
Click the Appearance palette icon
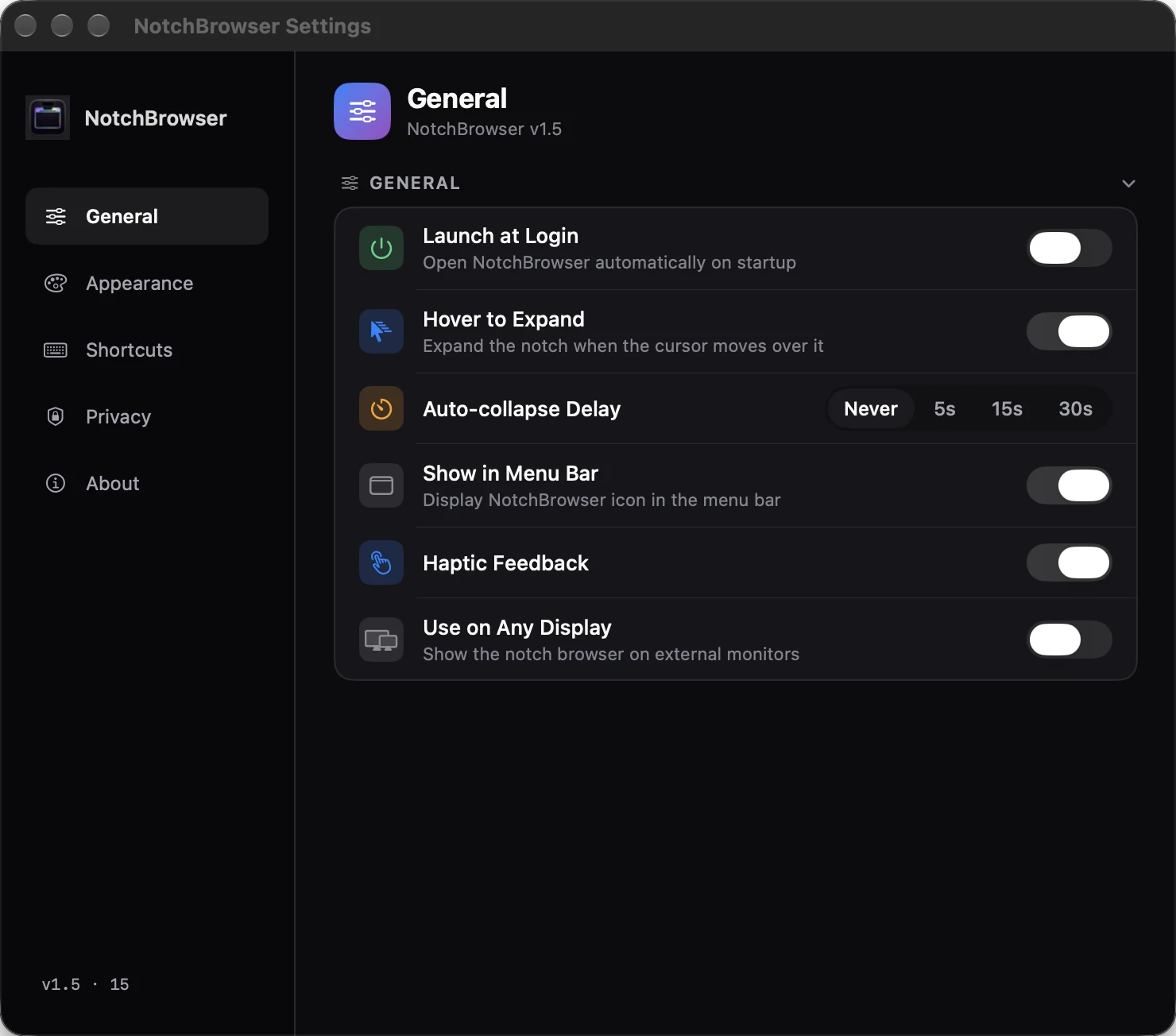pos(56,283)
